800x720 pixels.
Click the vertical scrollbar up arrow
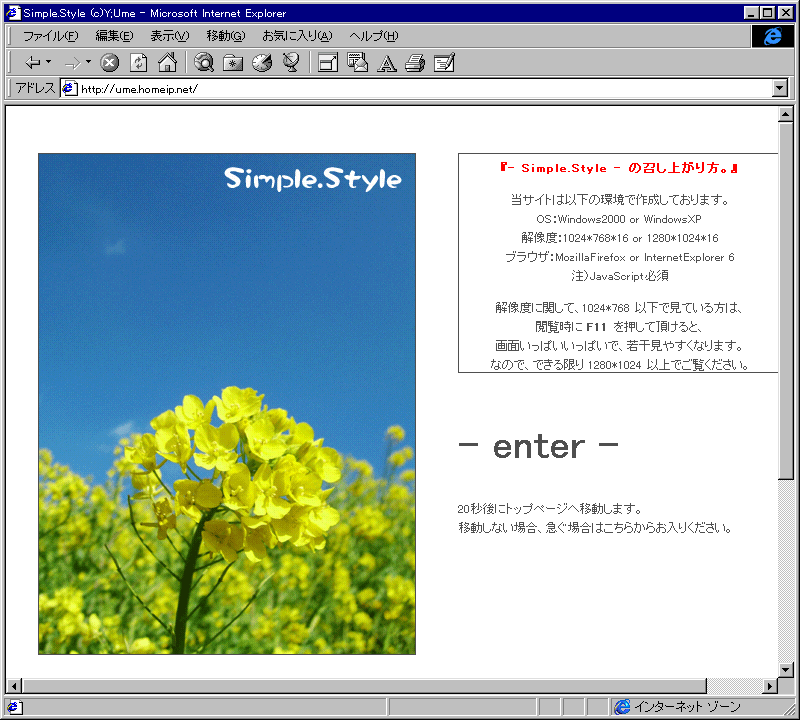[x=786, y=114]
